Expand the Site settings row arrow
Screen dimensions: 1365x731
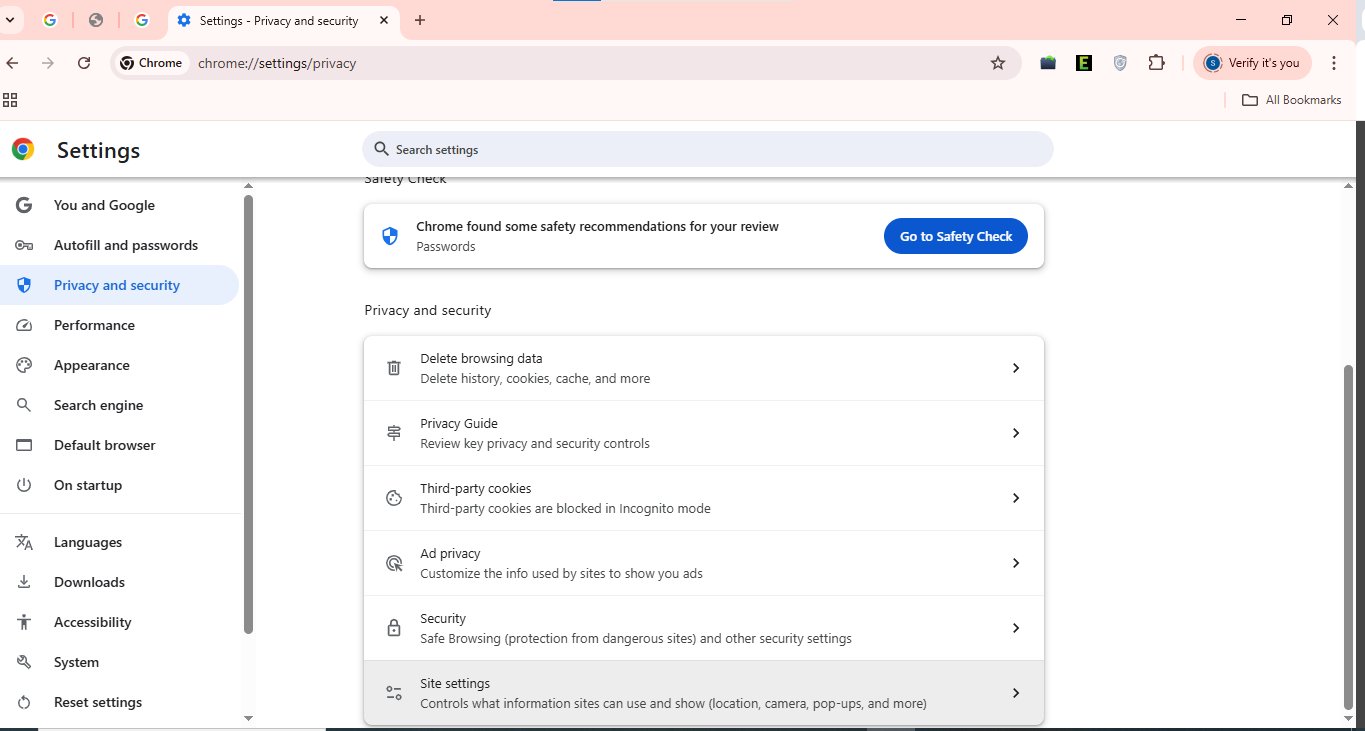(1015, 693)
